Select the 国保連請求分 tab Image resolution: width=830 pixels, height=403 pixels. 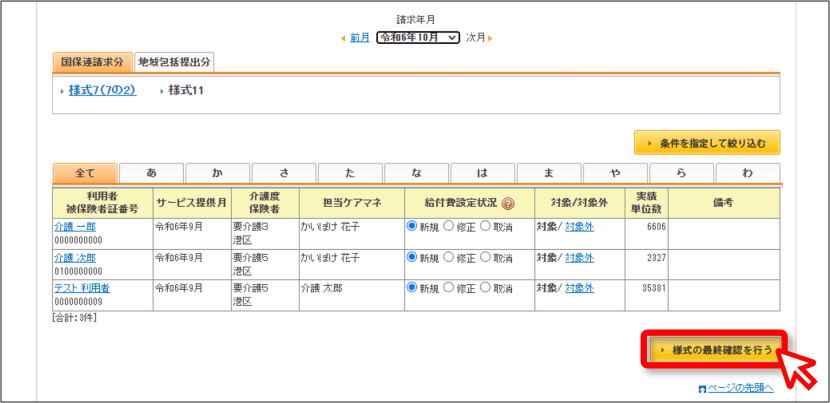[x=92, y=62]
